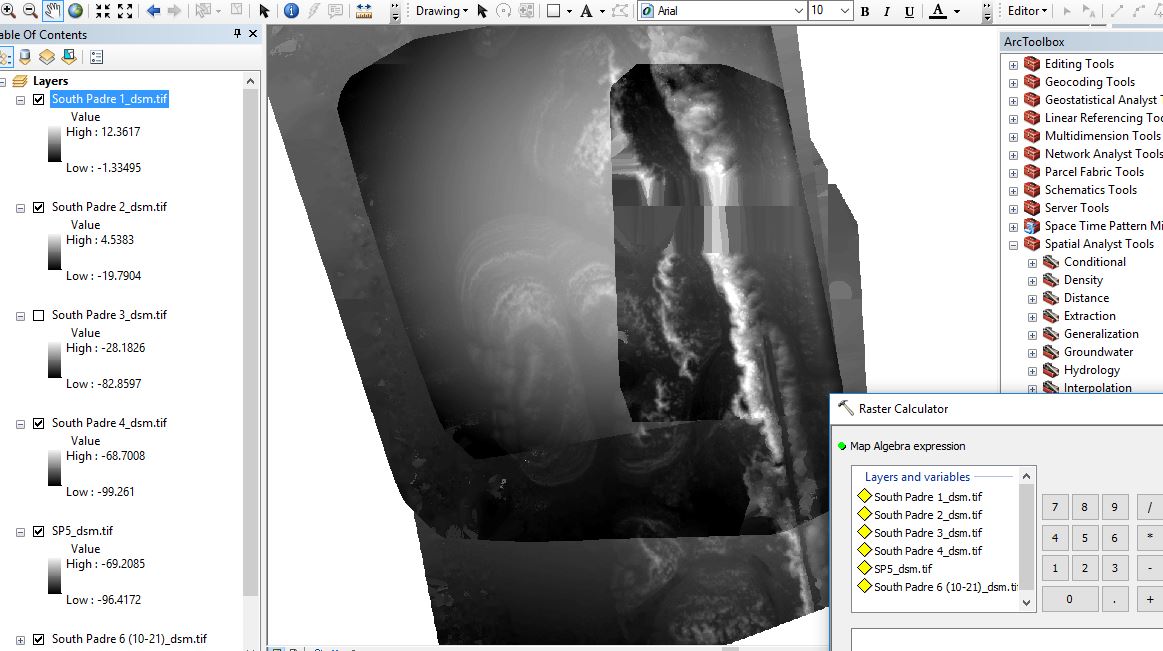The image size is (1163, 651).
Task: Collapse Spatial Analyst Tools toolbox
Action: (x=1013, y=245)
